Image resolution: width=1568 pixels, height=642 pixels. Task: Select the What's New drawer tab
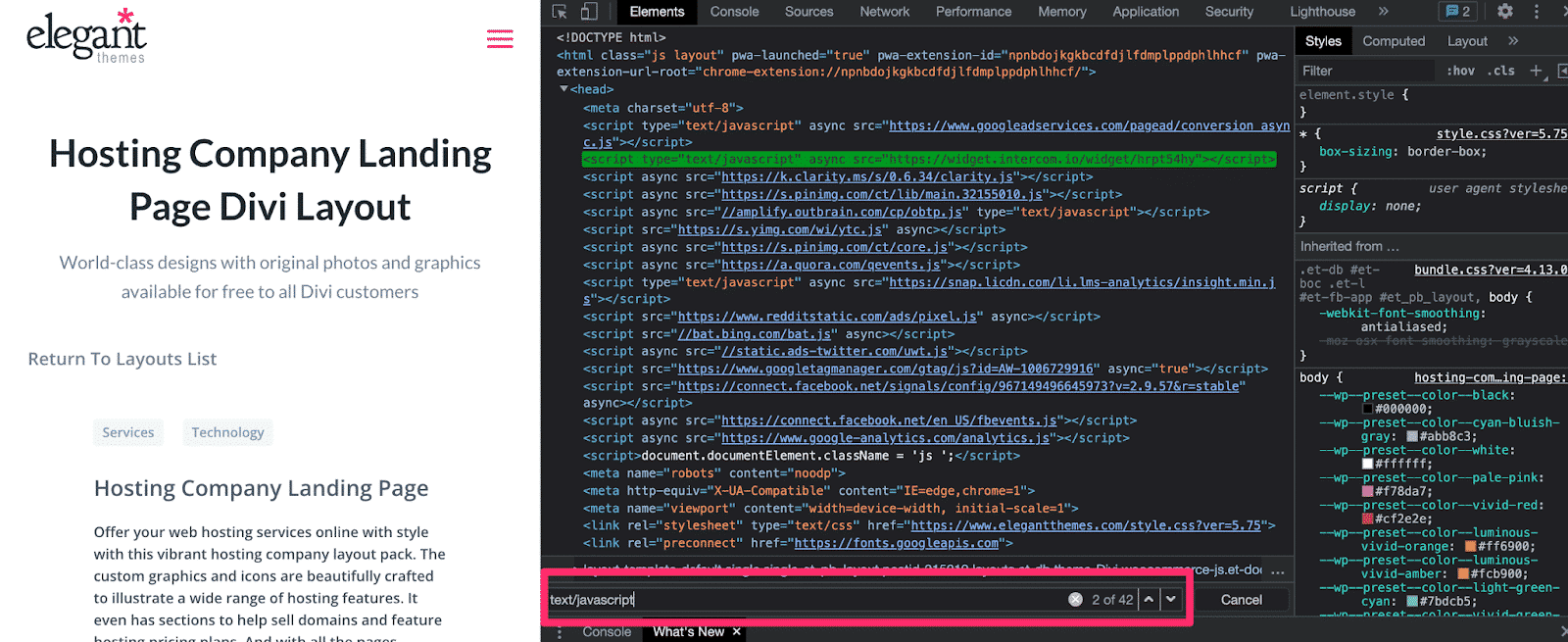pyautogui.click(x=688, y=632)
